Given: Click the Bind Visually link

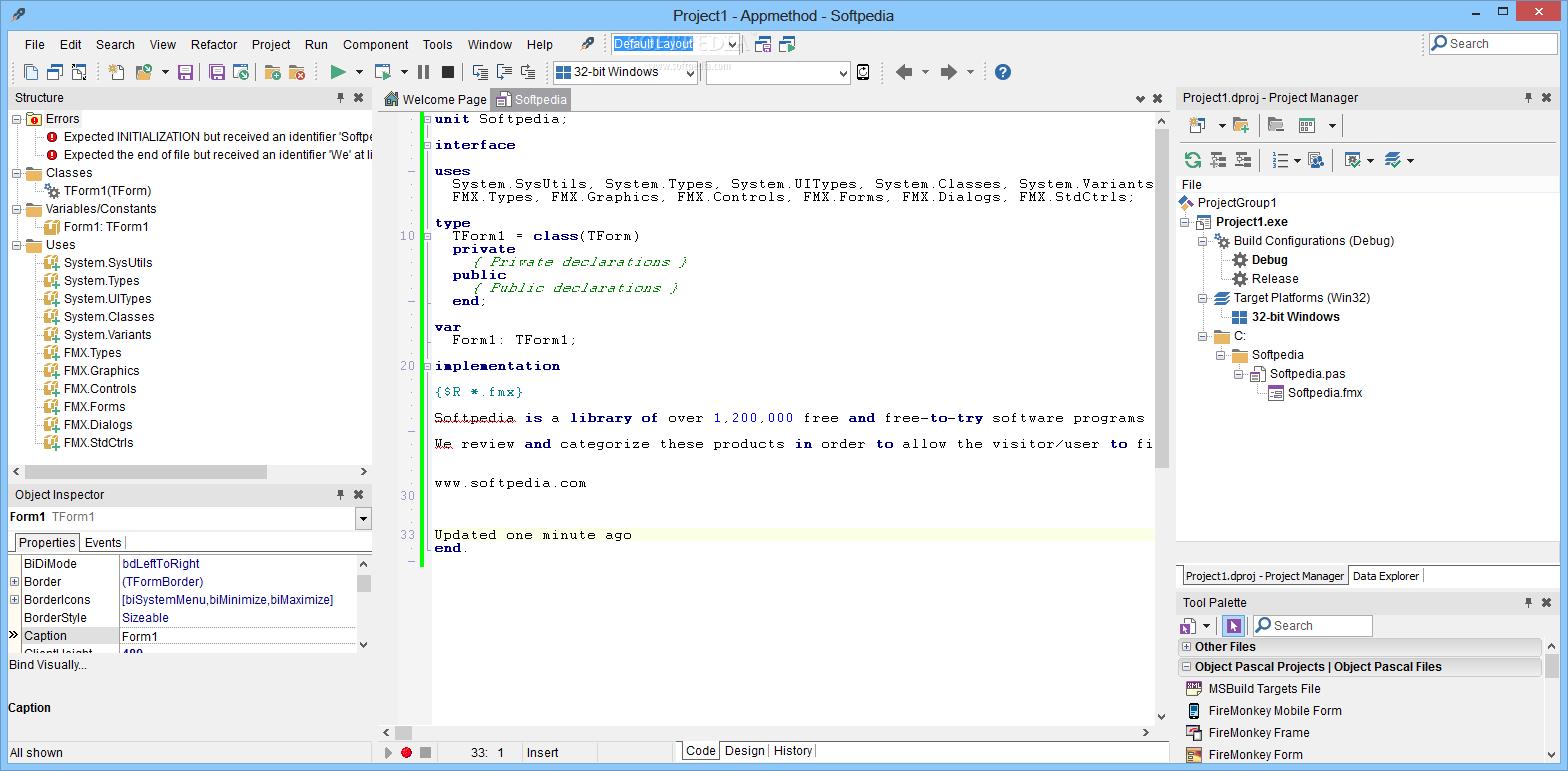Looking at the screenshot, I should click(47, 665).
